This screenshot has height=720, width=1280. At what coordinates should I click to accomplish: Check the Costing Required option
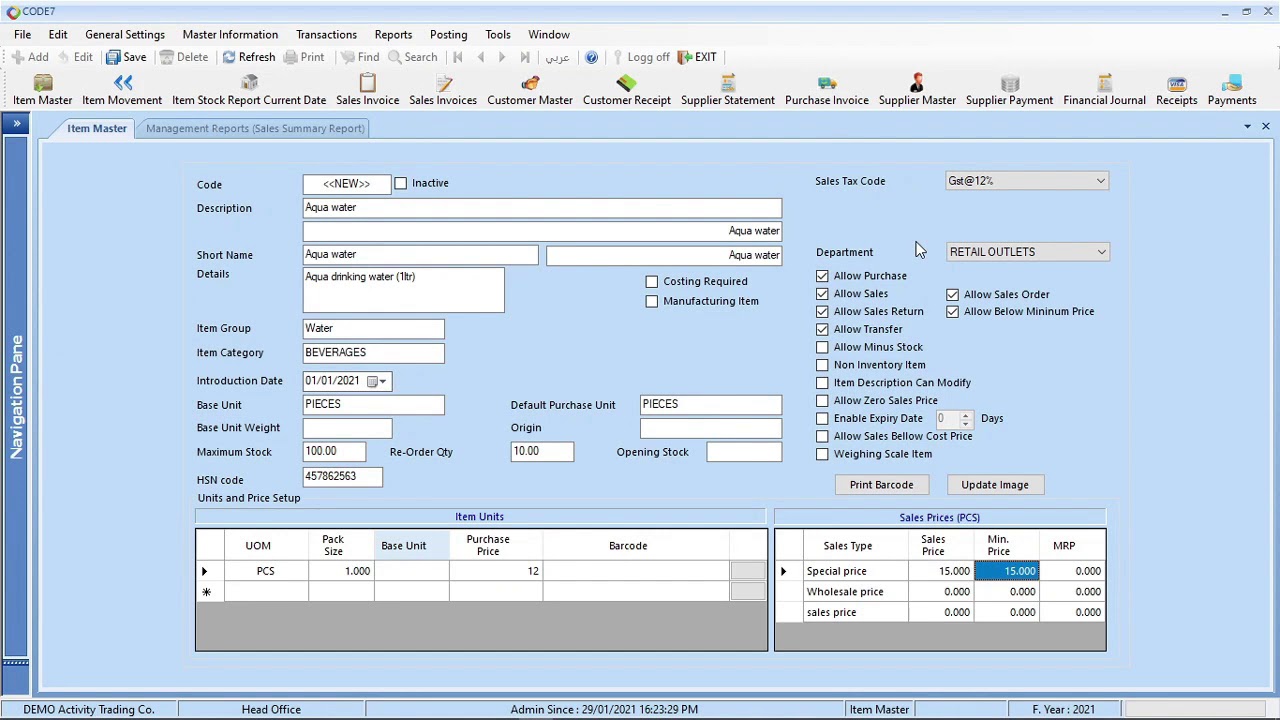point(652,282)
